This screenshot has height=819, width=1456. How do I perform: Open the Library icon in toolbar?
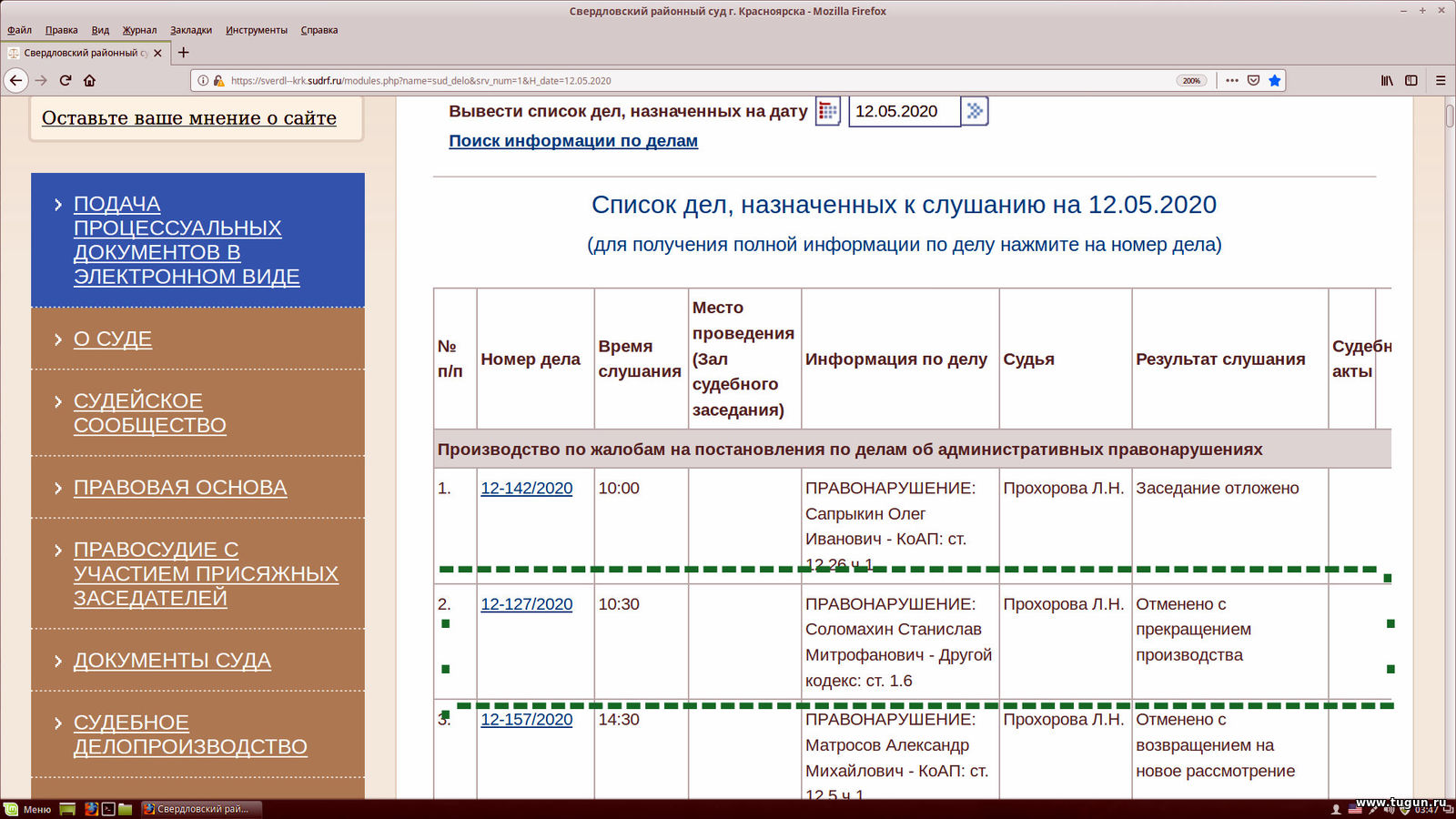click(1387, 80)
